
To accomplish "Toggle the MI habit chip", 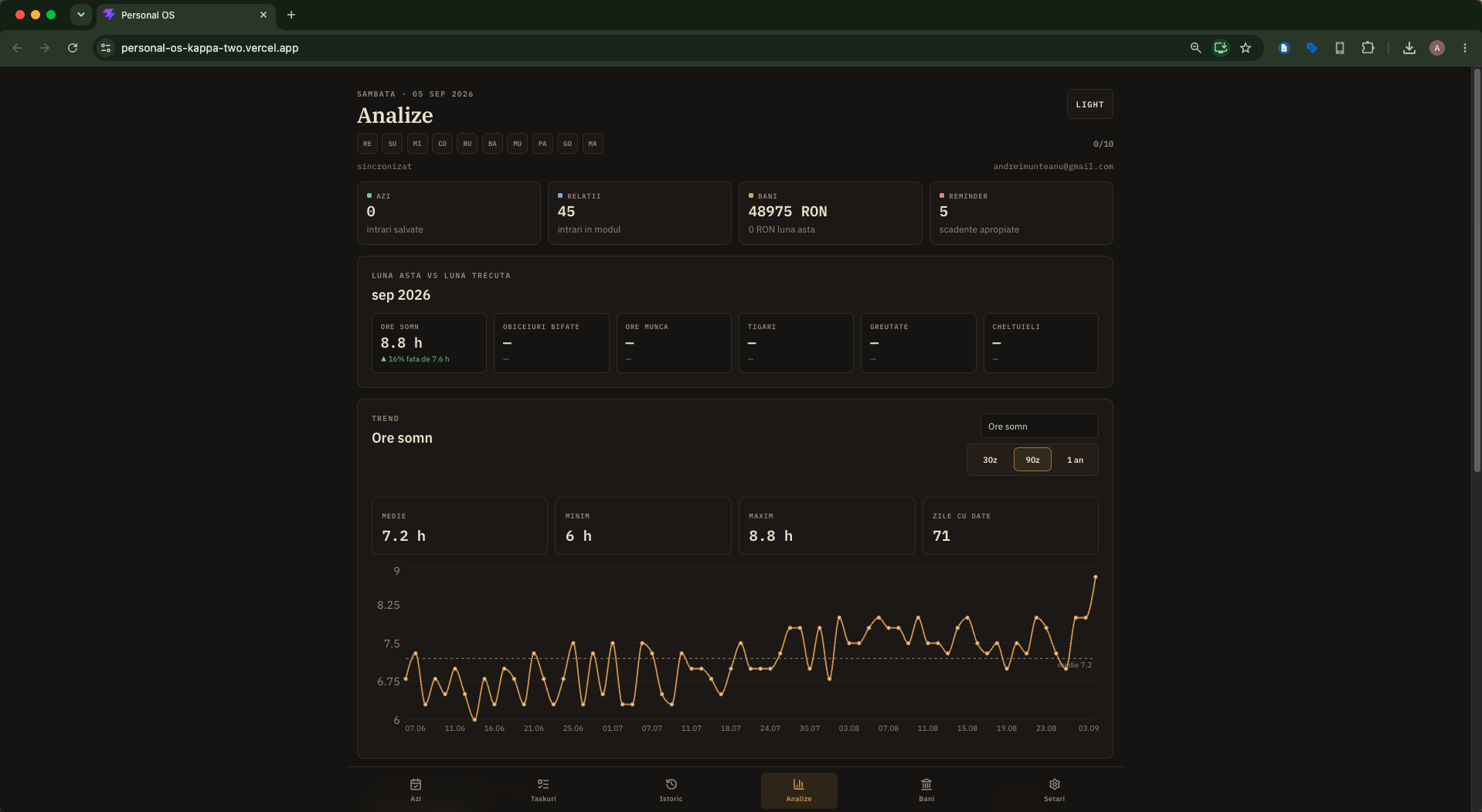I will 417,144.
